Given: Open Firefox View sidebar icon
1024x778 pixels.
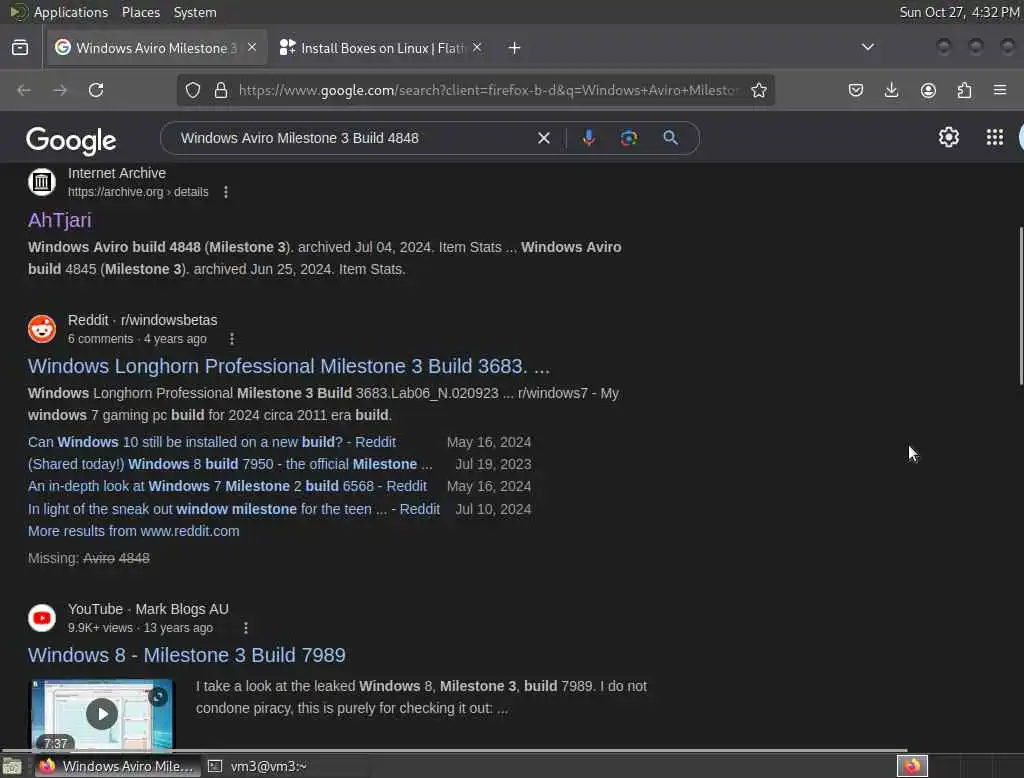Looking at the screenshot, I should pyautogui.click(x=20, y=48).
